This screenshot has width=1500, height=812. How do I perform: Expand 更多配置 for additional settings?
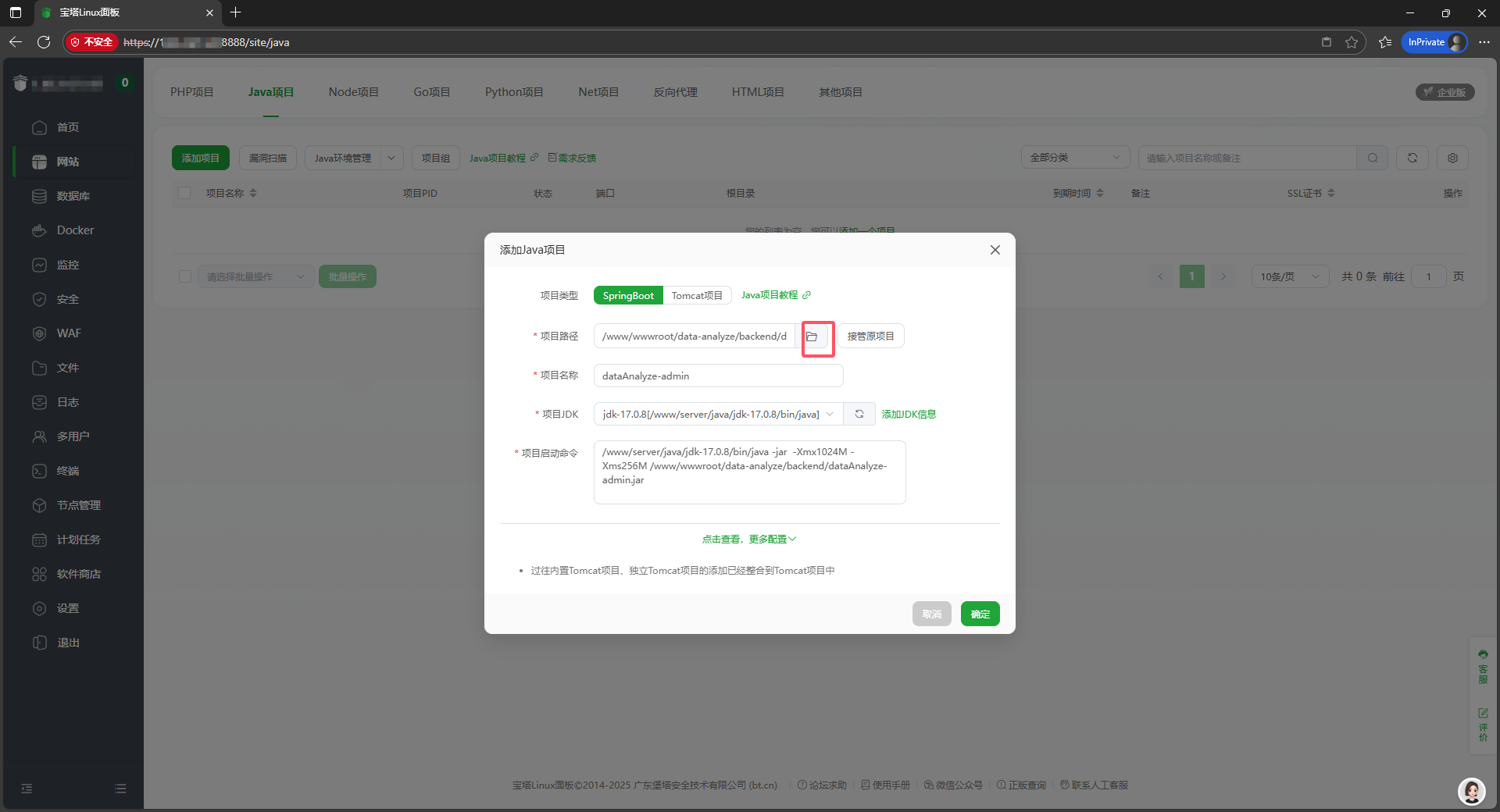(748, 539)
